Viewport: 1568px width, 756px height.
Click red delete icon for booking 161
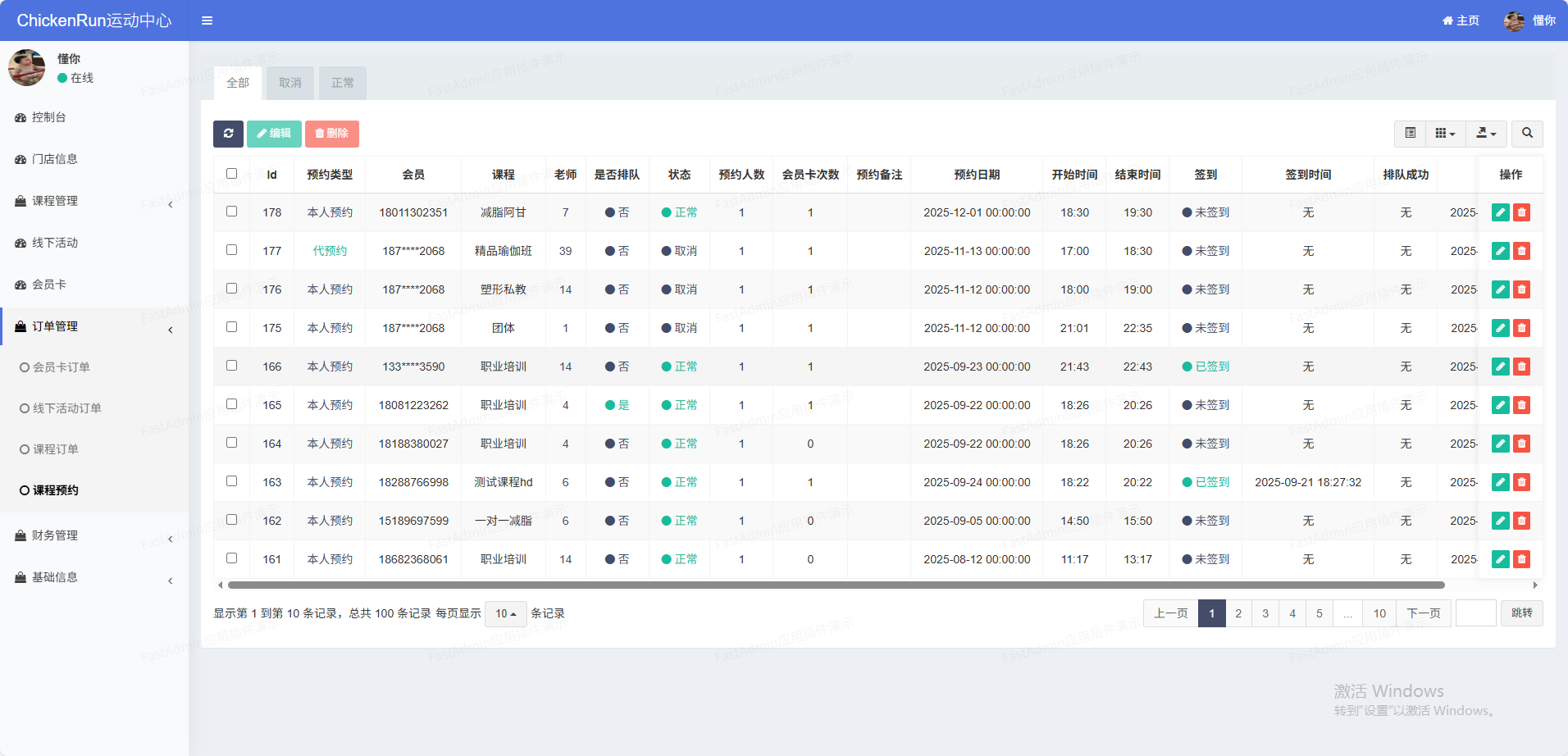(x=1521, y=559)
